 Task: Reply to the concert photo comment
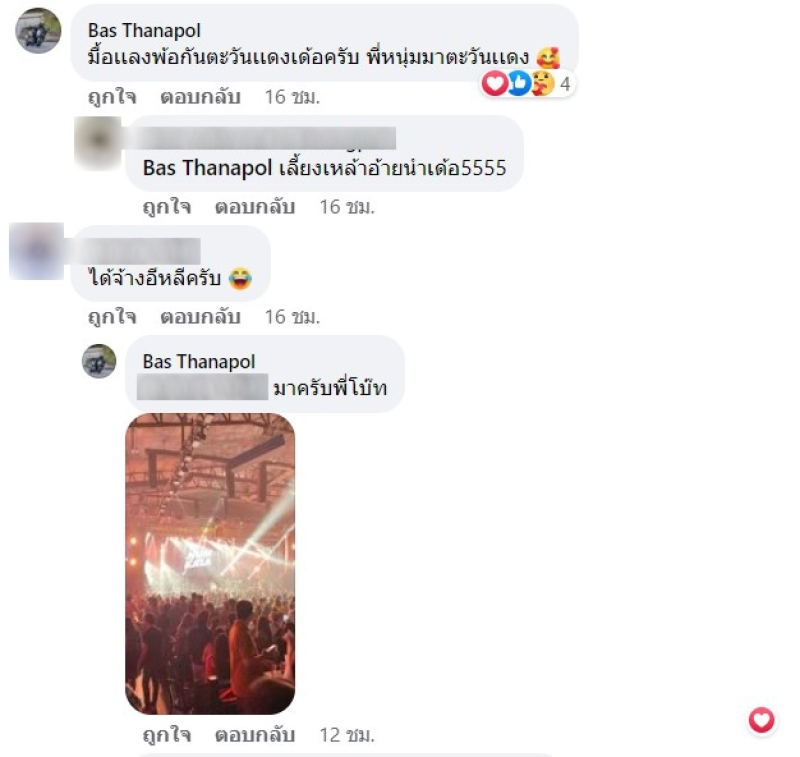pos(255,735)
